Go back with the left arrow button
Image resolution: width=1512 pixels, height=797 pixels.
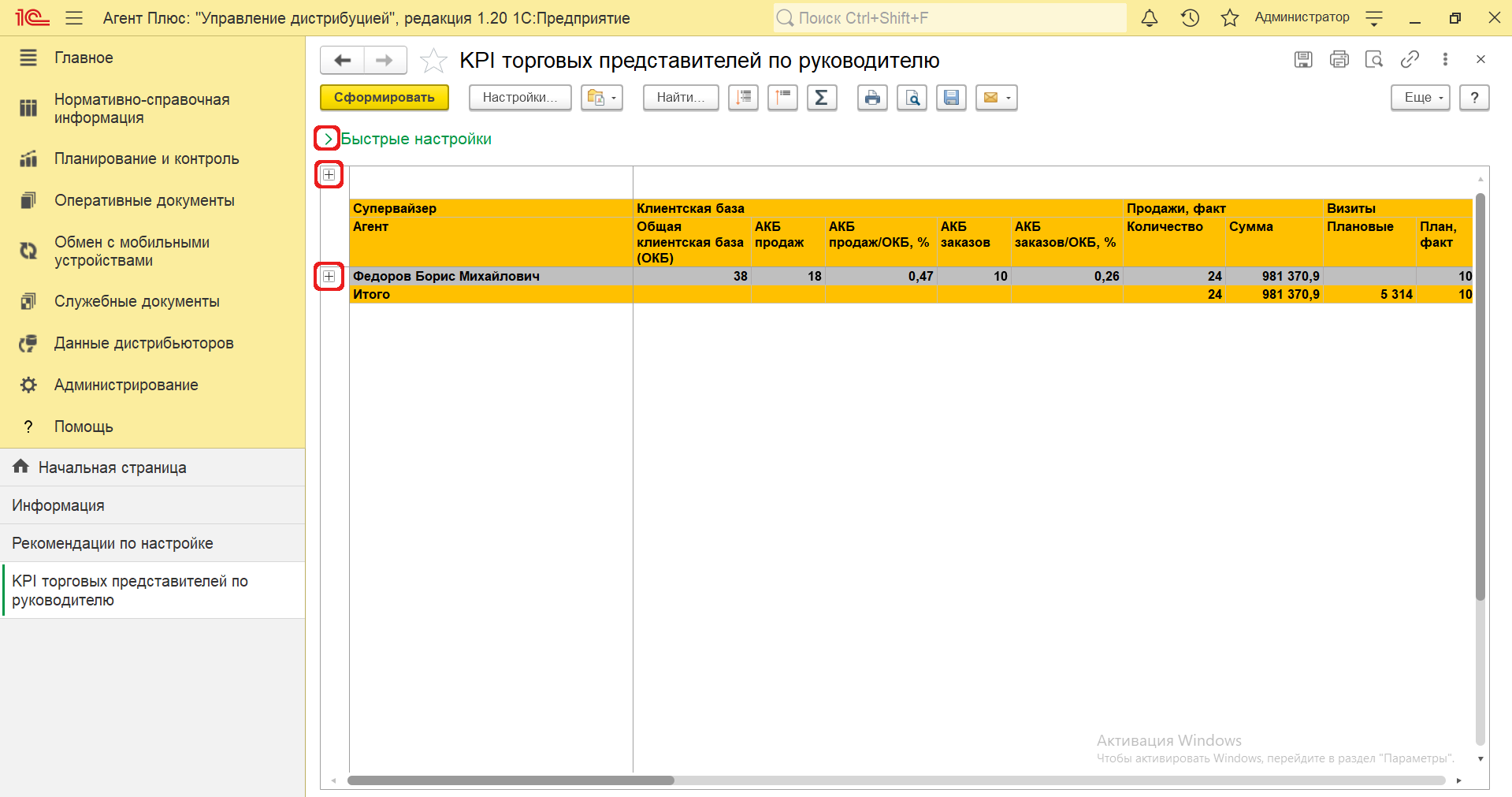(x=342, y=60)
